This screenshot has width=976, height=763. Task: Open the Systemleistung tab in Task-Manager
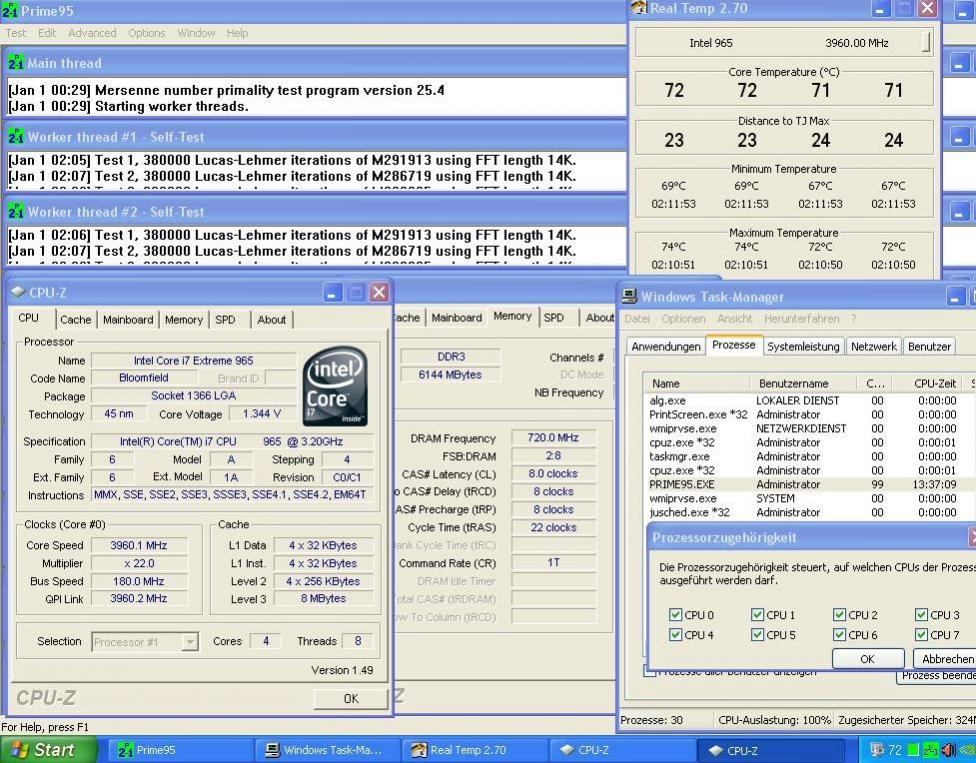coord(803,346)
